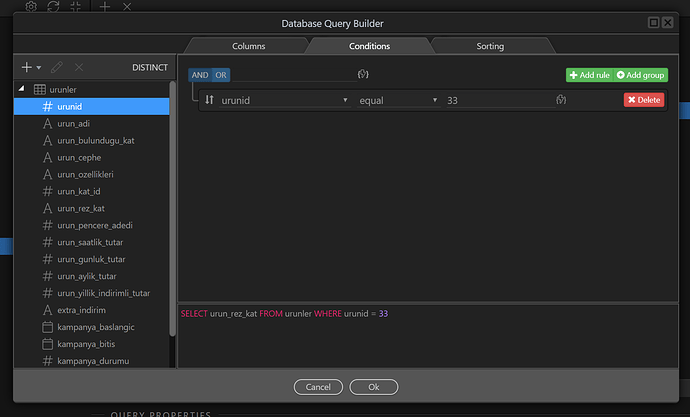
Task: Switch group operator to OR
Action: point(220,75)
